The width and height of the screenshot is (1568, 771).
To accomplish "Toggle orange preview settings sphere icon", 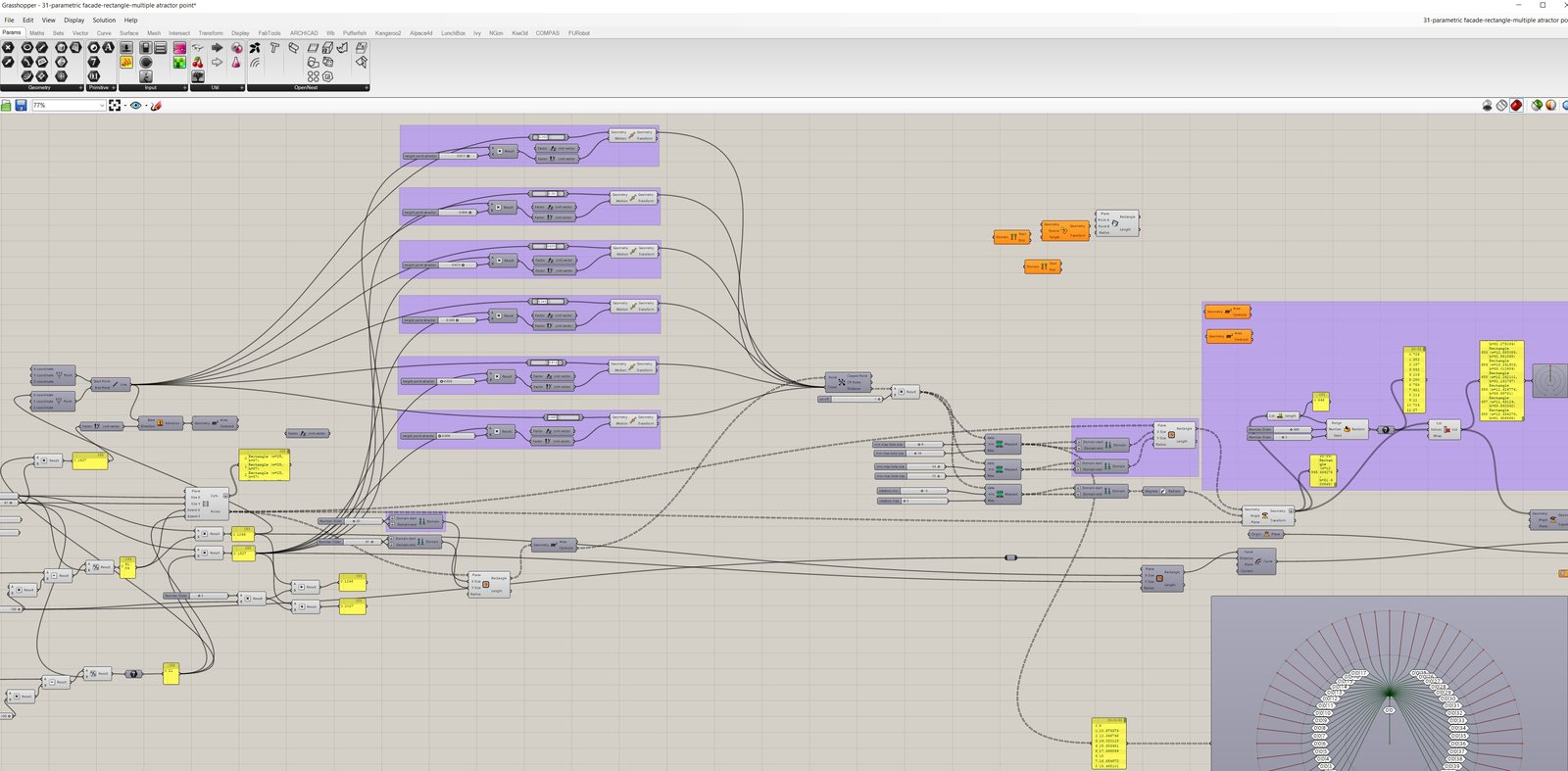I will (x=1551, y=105).
